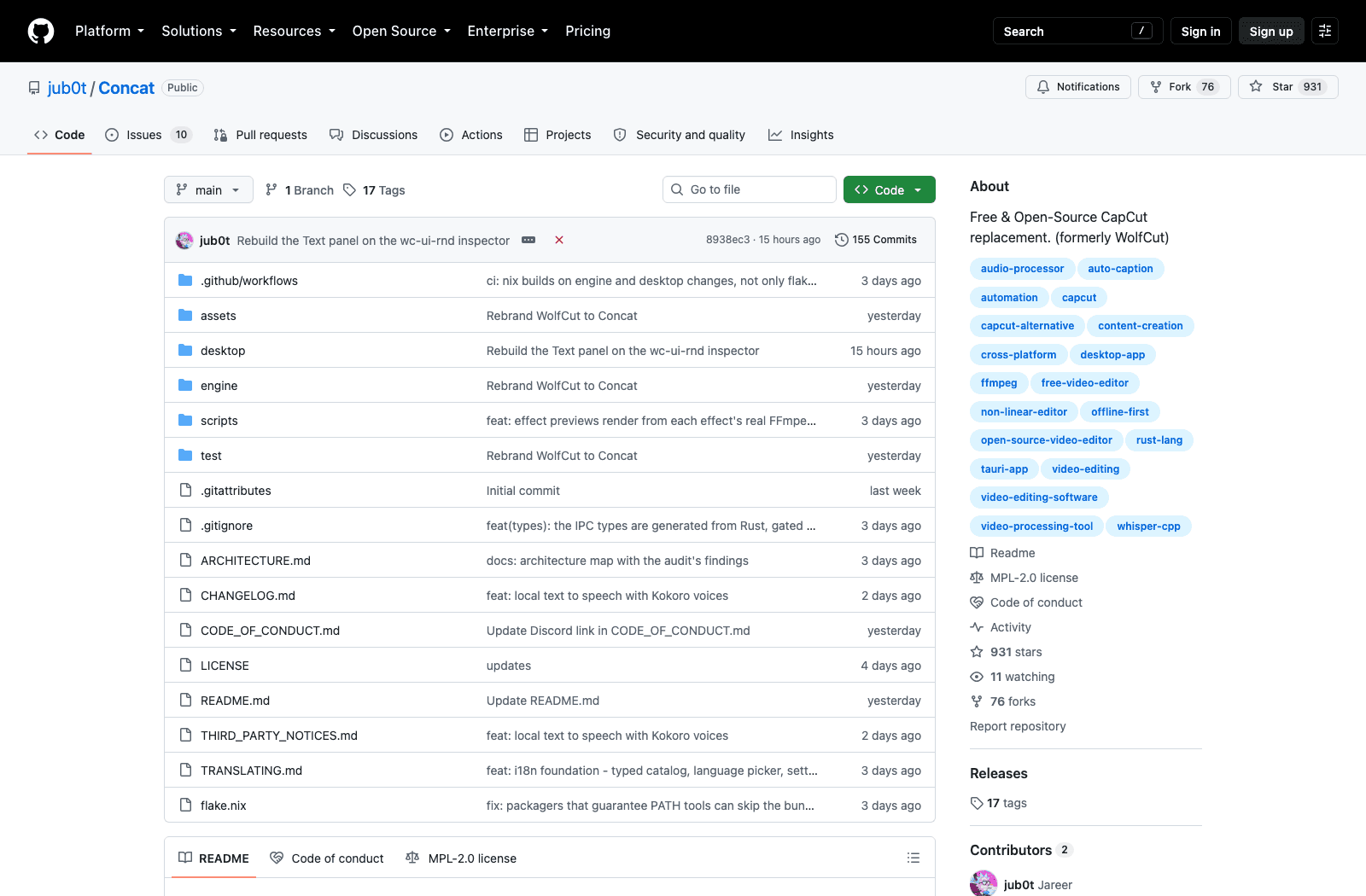Expand the Solutions menu

pos(198,31)
